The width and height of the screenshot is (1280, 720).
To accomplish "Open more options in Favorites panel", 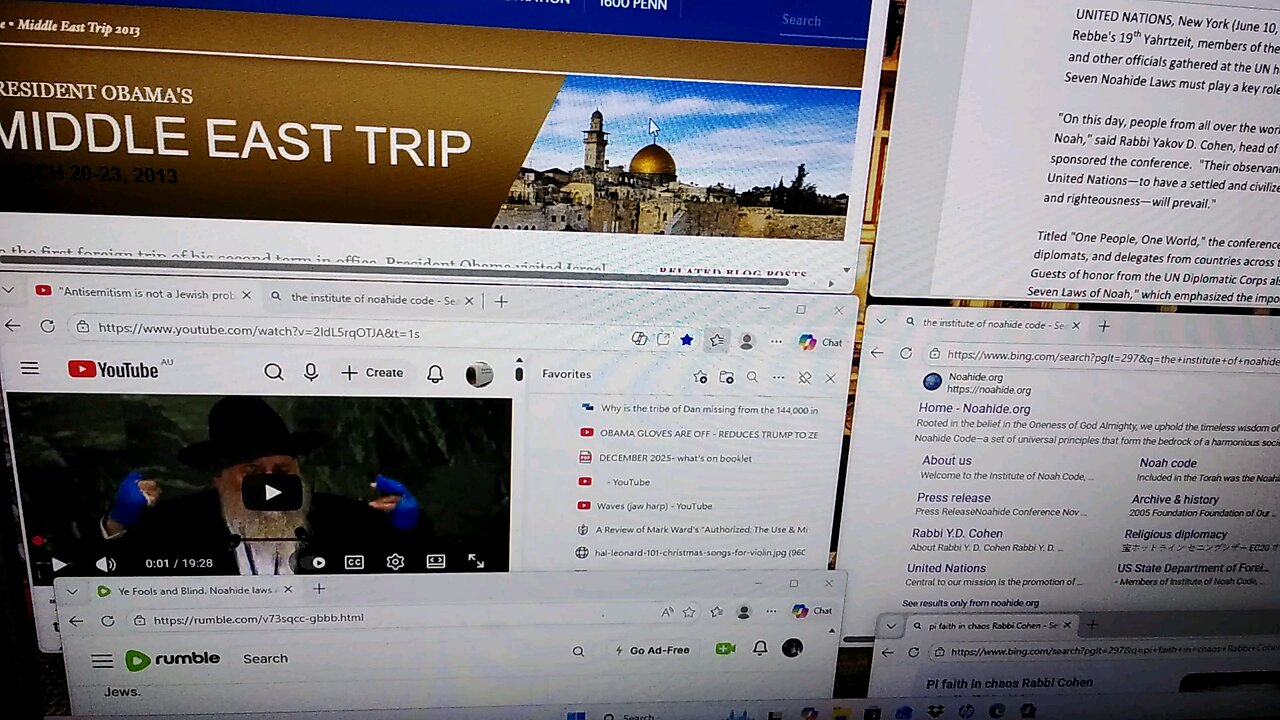I will [777, 378].
